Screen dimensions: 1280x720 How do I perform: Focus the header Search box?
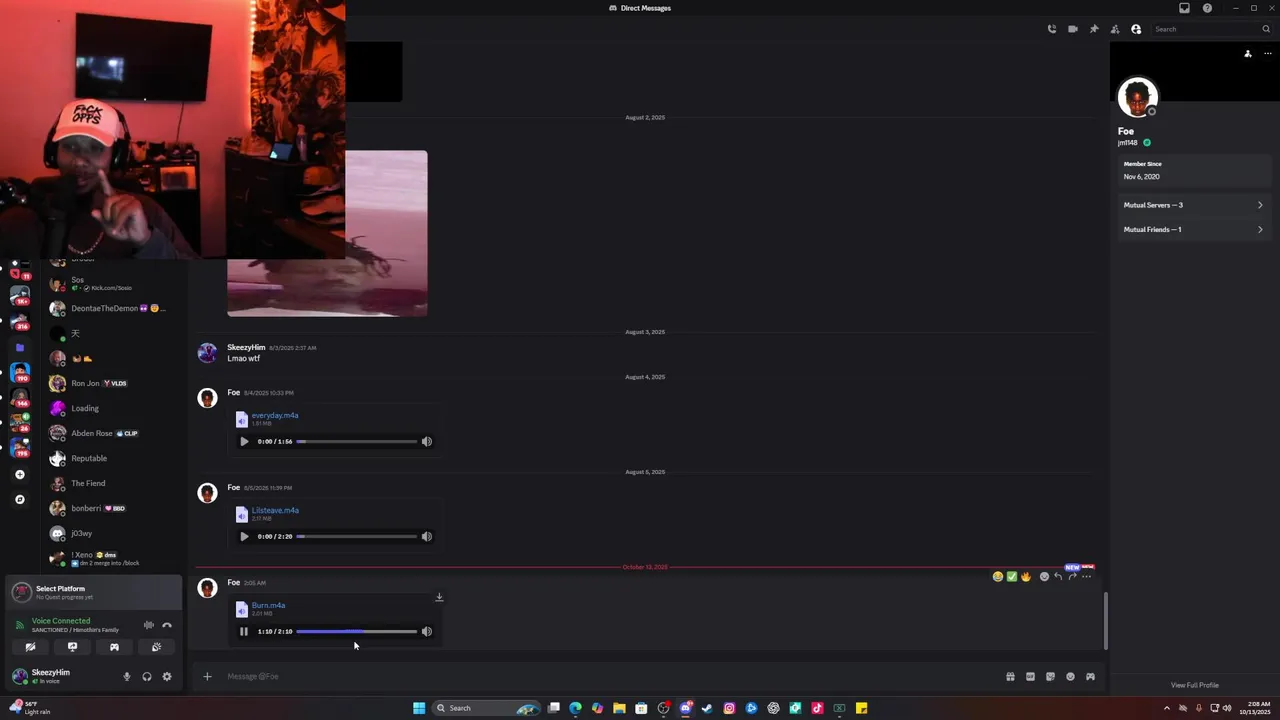(x=1211, y=29)
